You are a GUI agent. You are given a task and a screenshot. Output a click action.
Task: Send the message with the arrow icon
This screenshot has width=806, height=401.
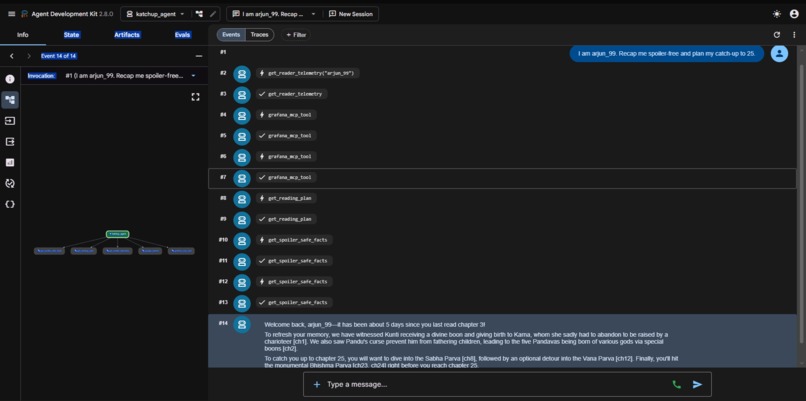(x=697, y=385)
